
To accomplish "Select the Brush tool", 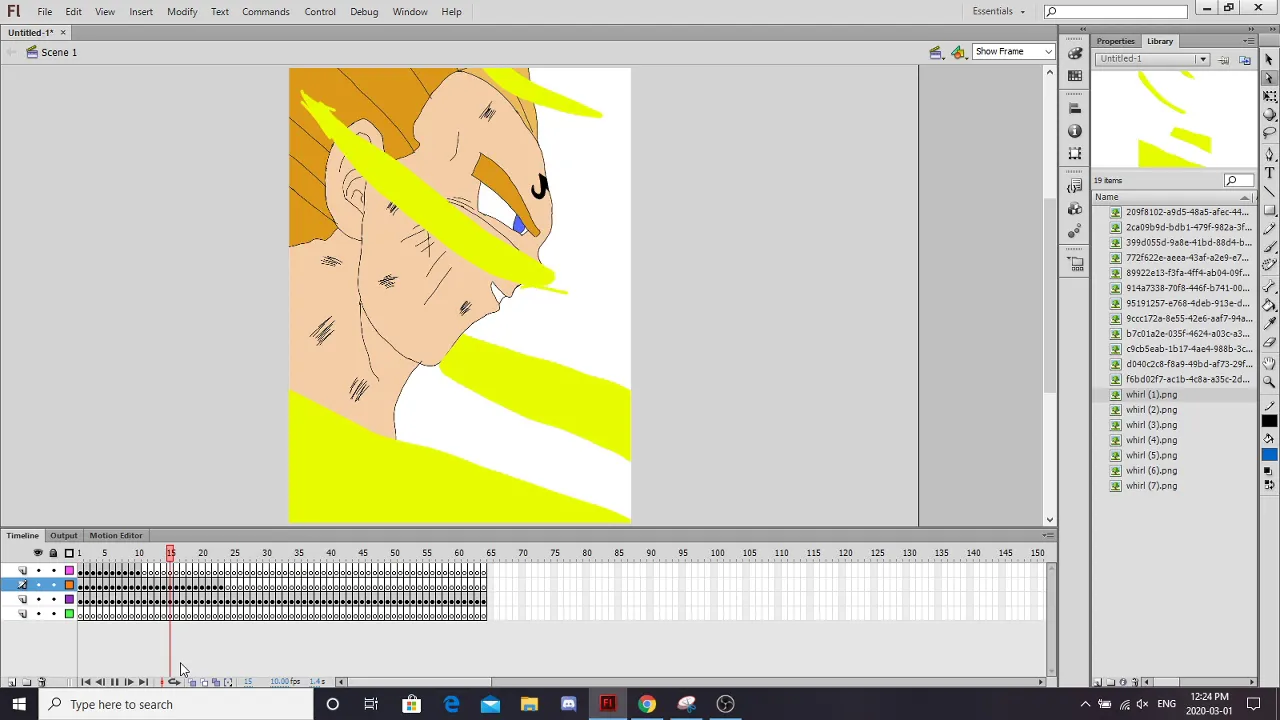I will [1269, 249].
